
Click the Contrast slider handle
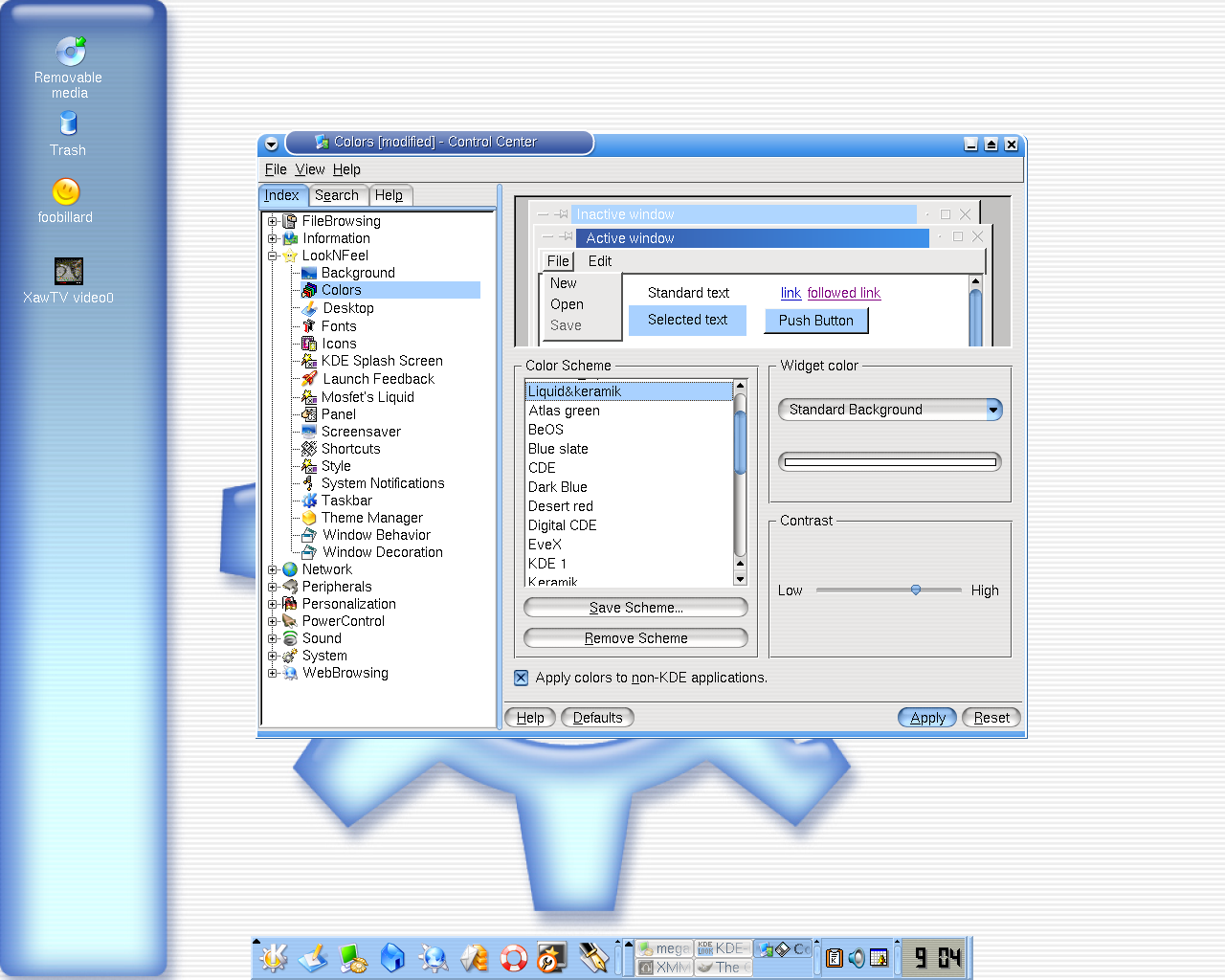coord(916,590)
